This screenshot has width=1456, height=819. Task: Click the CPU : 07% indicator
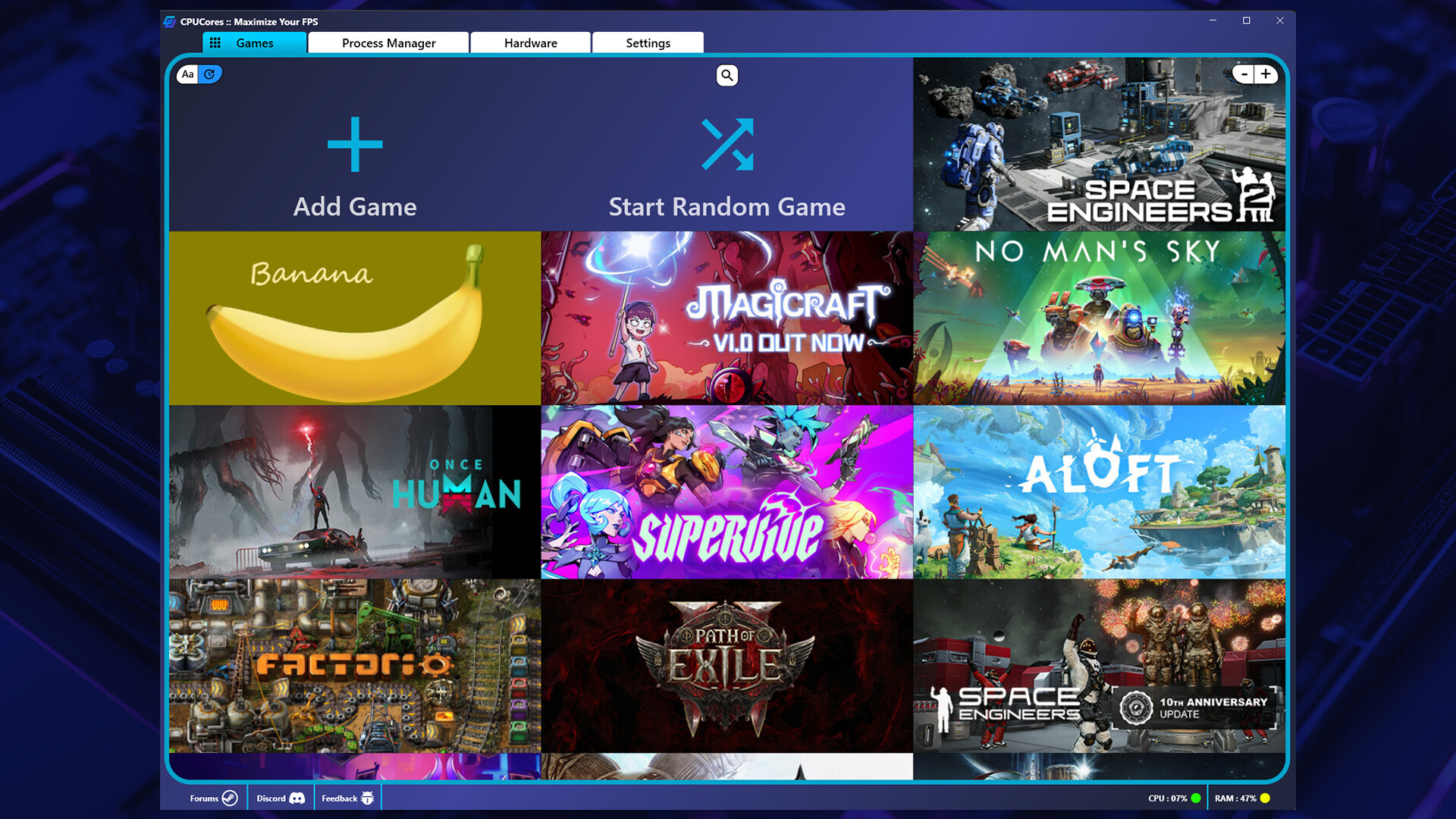1168,798
